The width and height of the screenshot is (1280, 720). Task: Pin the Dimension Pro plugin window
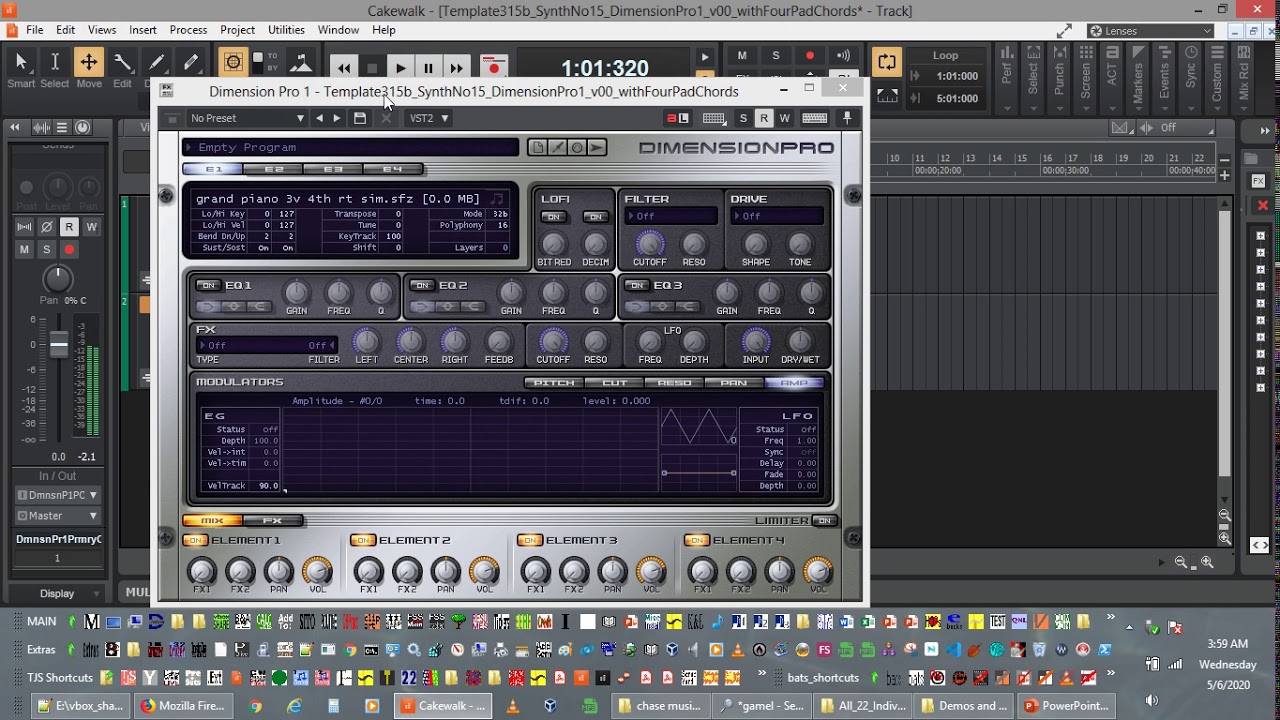click(847, 118)
